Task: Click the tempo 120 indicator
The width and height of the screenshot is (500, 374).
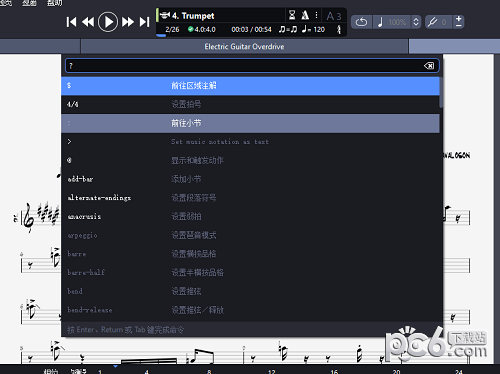Action: tap(313, 29)
